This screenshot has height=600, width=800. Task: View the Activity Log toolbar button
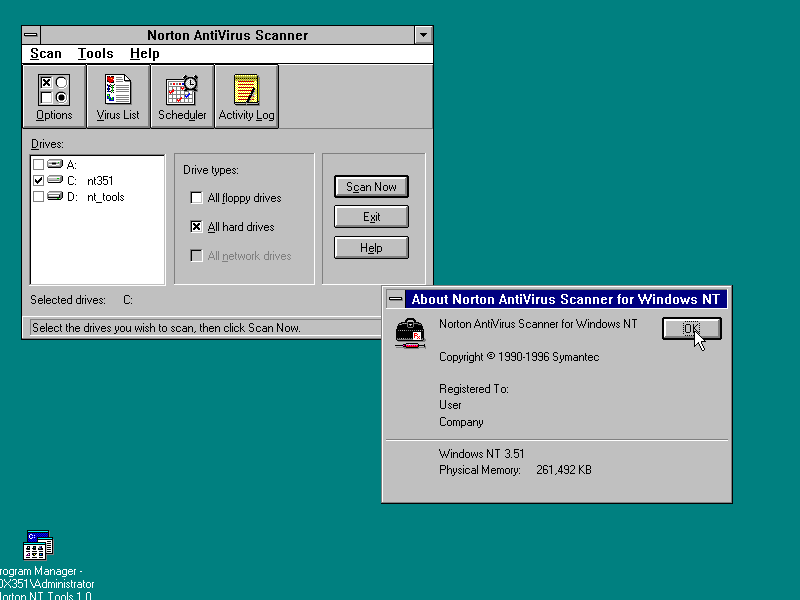(x=246, y=96)
